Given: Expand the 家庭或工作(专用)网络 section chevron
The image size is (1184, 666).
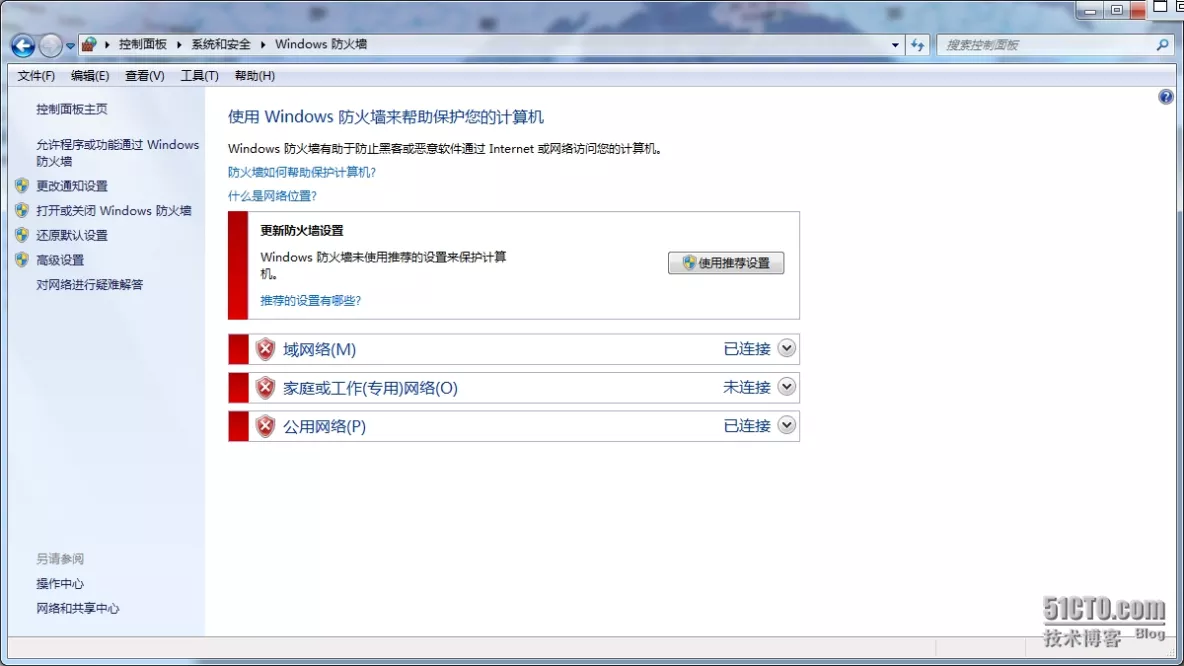Looking at the screenshot, I should (786, 387).
